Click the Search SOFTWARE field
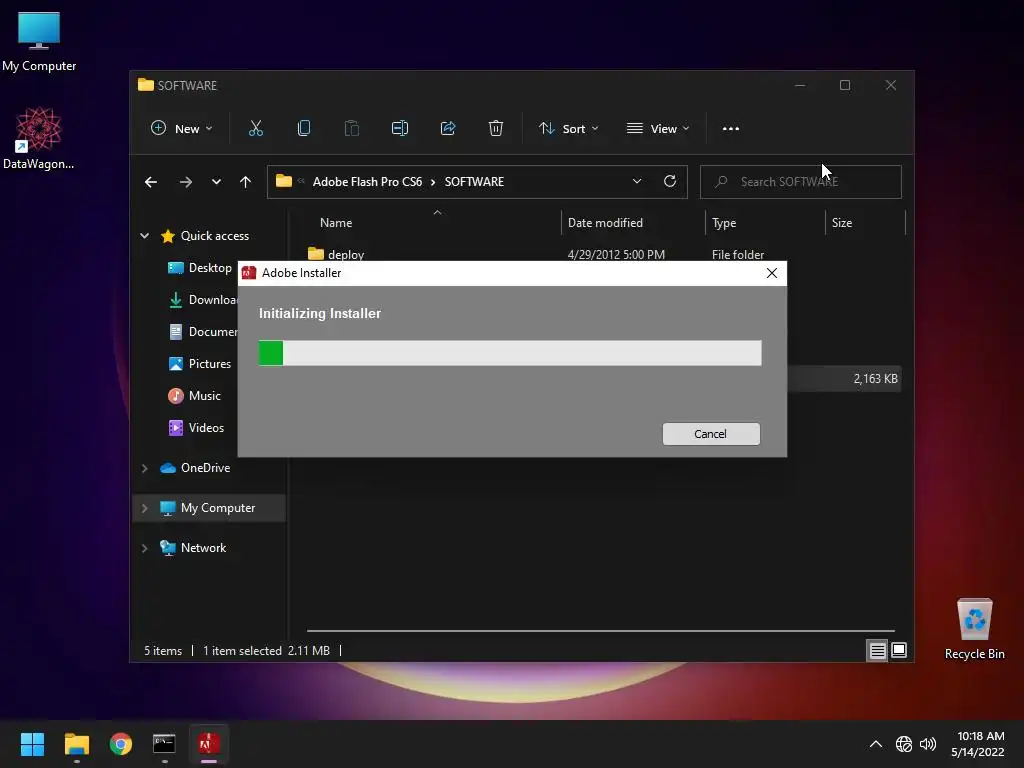Image resolution: width=1024 pixels, height=768 pixels. (x=801, y=182)
